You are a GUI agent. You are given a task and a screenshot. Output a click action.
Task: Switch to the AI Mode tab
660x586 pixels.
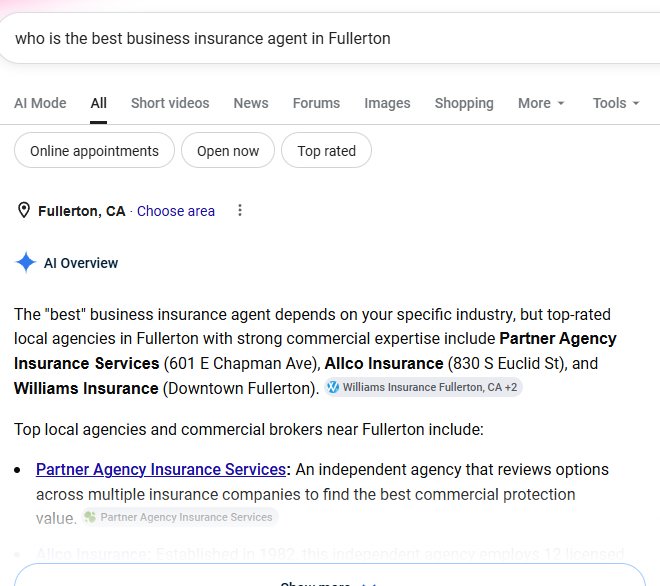[40, 103]
